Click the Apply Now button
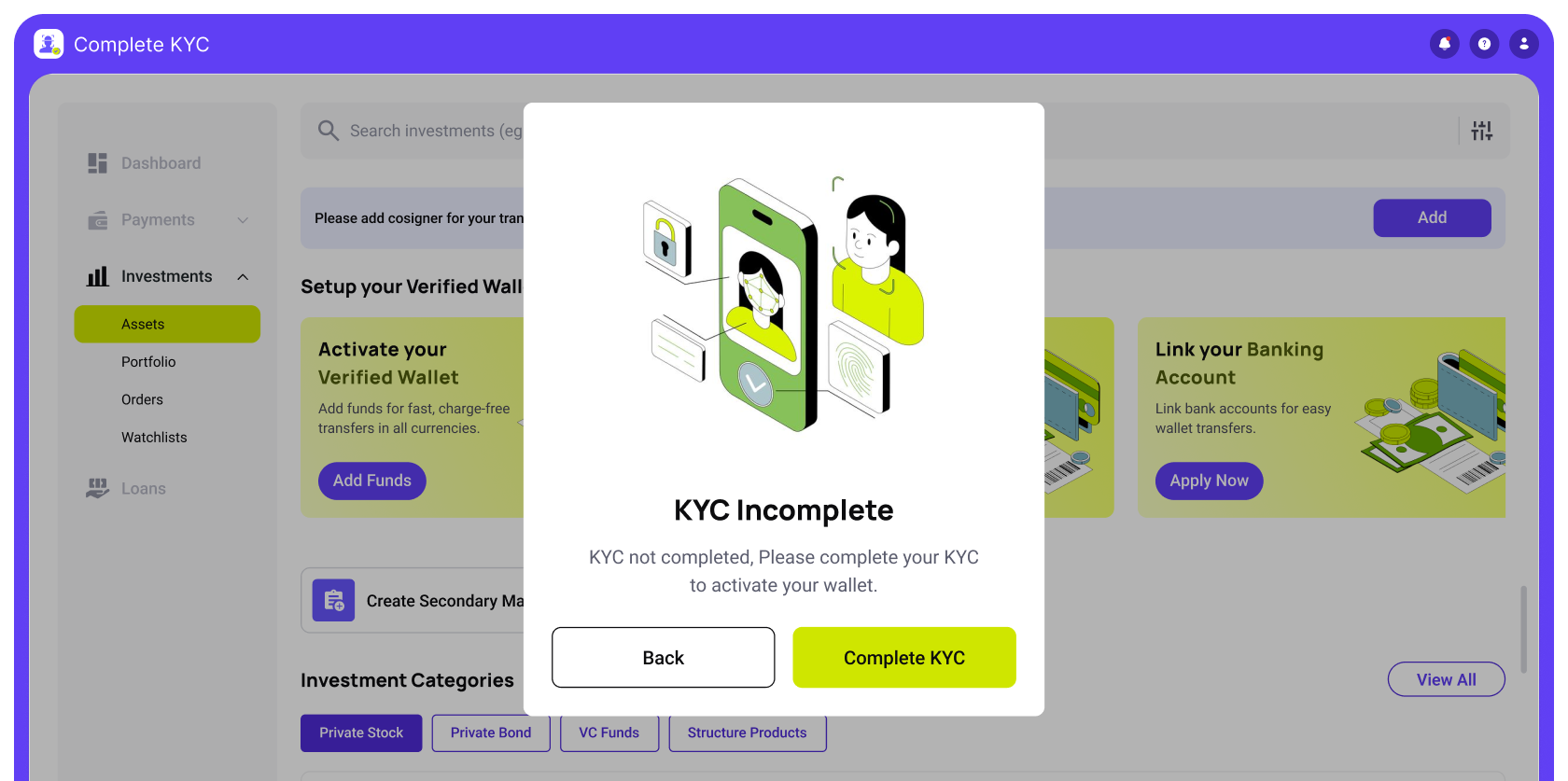Screen dimensions: 1568x781 tap(1209, 481)
